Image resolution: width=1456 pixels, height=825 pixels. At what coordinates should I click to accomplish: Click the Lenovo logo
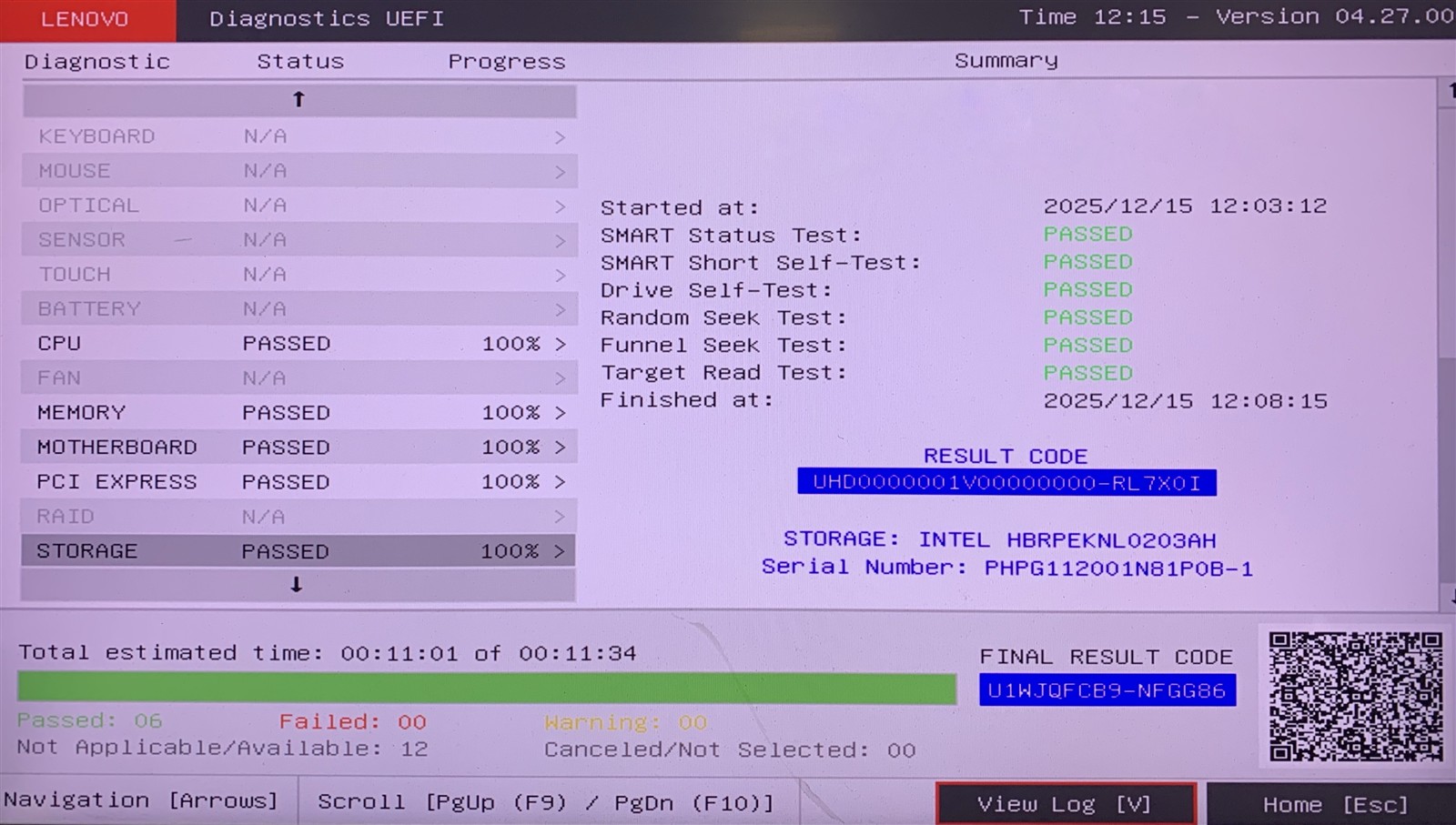pyautogui.click(x=84, y=18)
